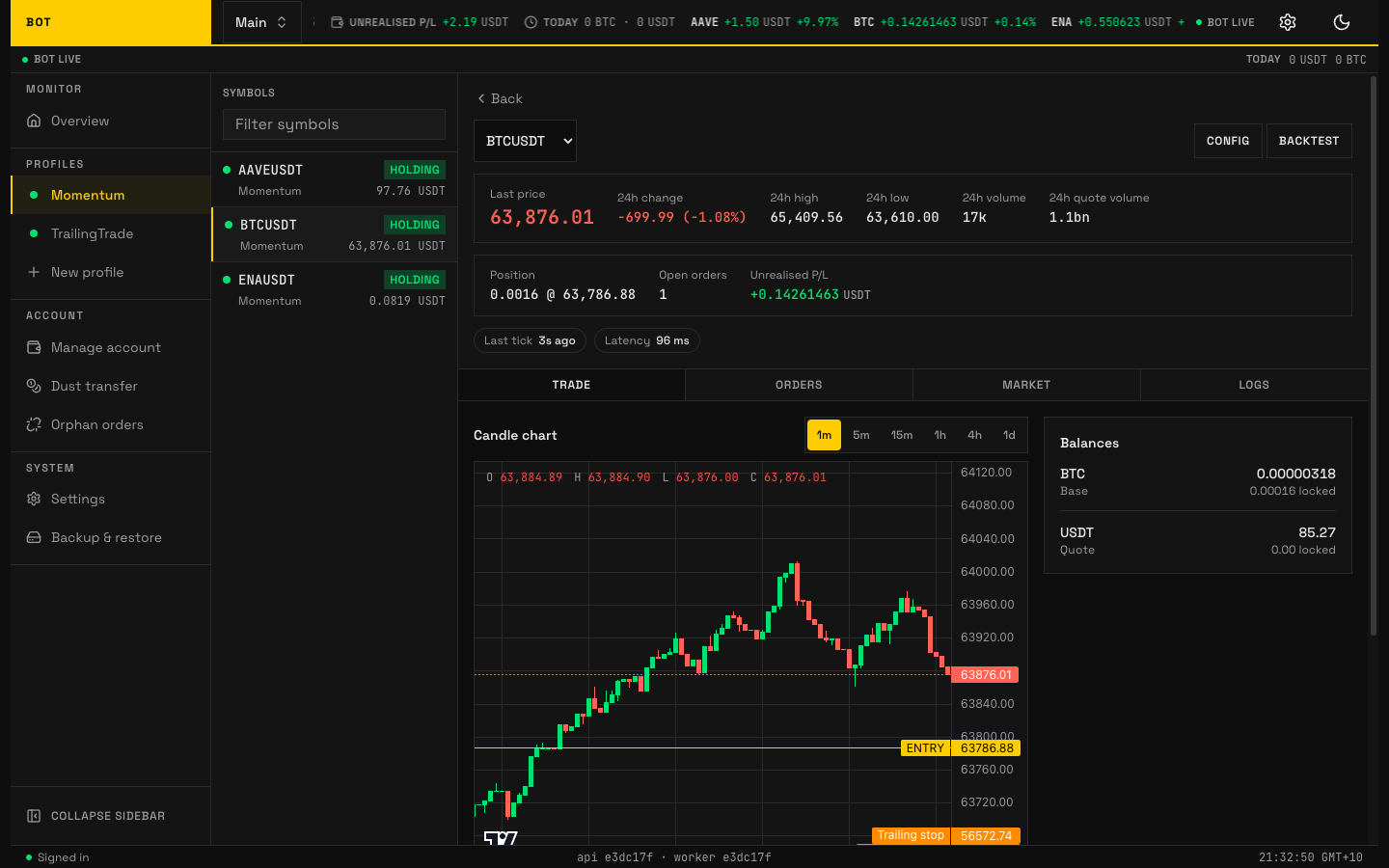This screenshot has height=868, width=1389.
Task: Click the Collapse sidebar icon
Action: (x=34, y=816)
